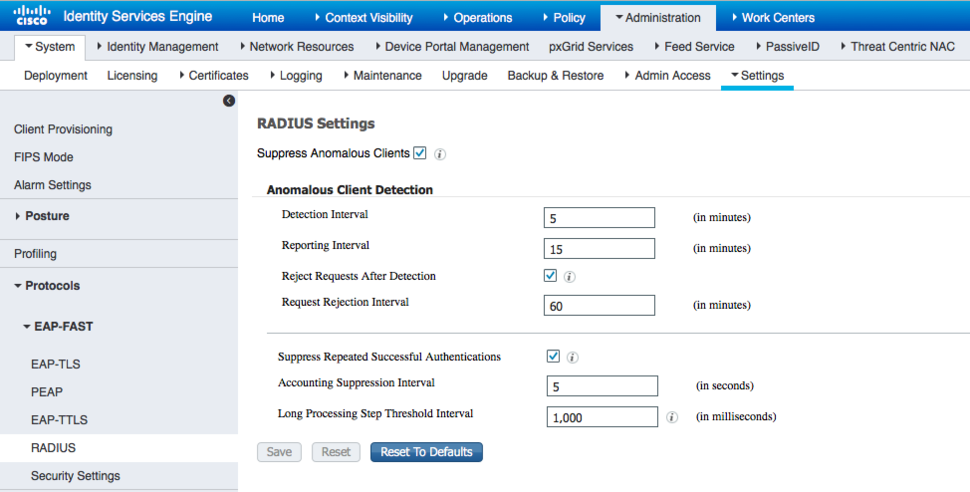Expand the Device Portal Management submenu
This screenshot has width=970, height=492.
pos(452,46)
